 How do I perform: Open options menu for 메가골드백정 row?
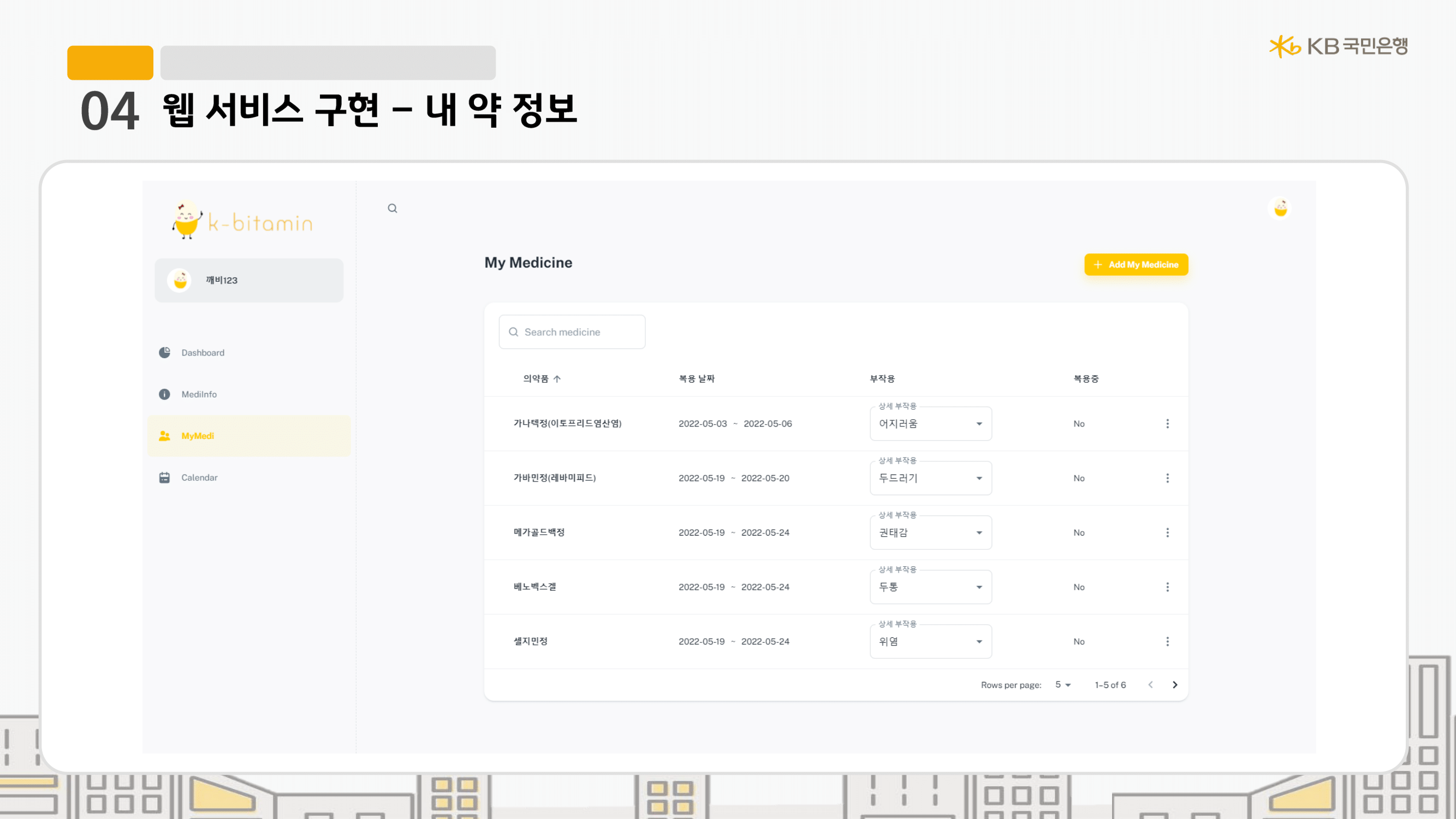[1167, 532]
